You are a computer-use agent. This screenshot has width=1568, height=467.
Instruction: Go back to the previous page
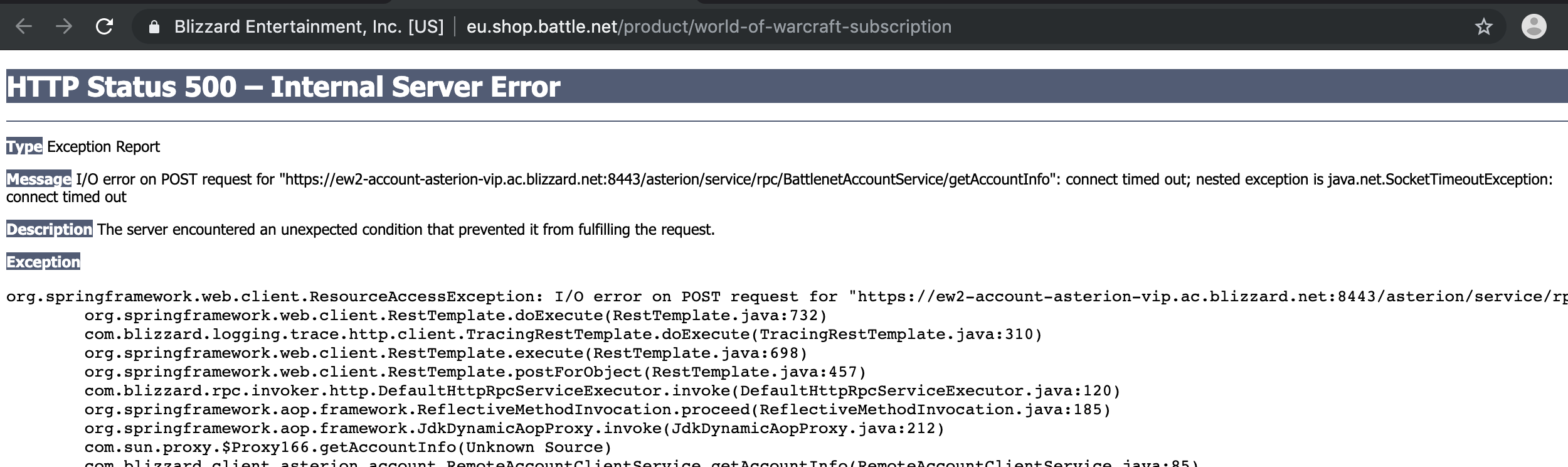pos(24,26)
